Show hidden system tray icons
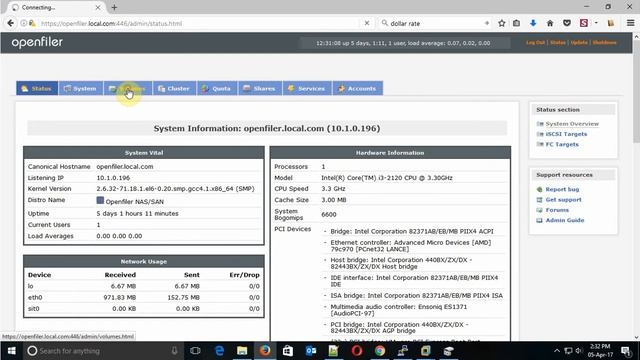The image size is (640, 360). 557,351
